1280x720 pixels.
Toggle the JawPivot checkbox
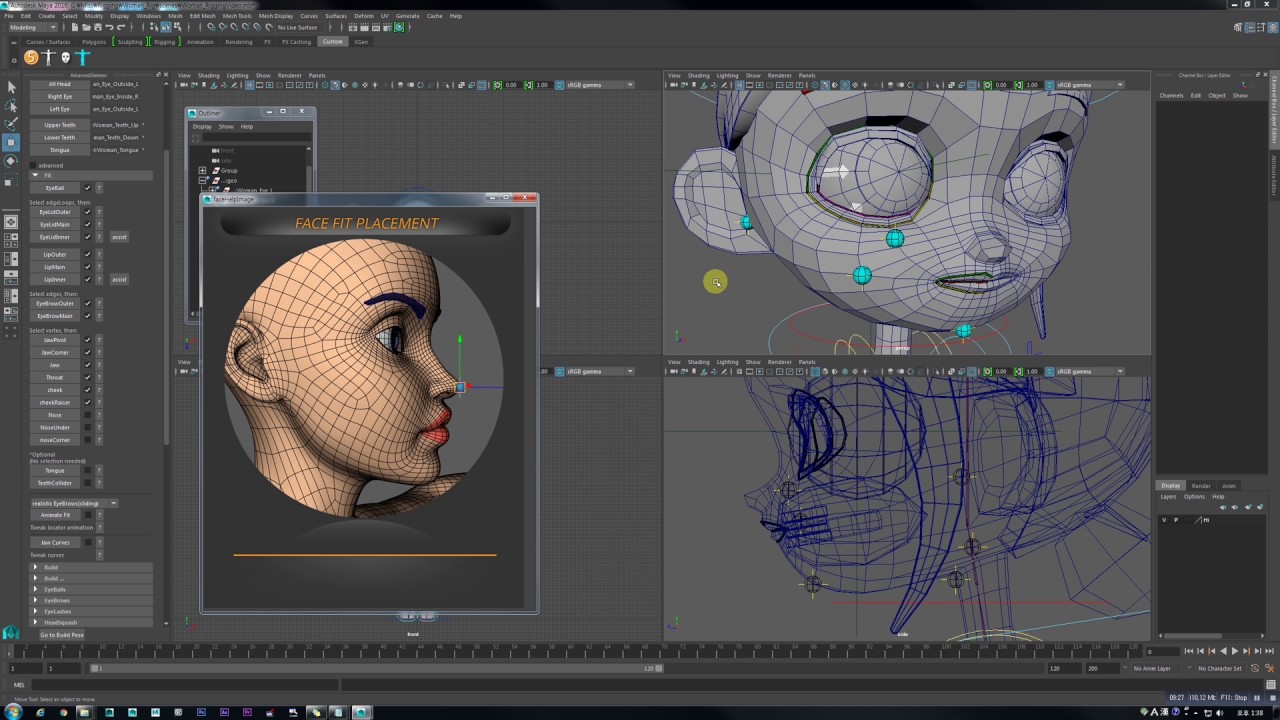click(x=87, y=340)
